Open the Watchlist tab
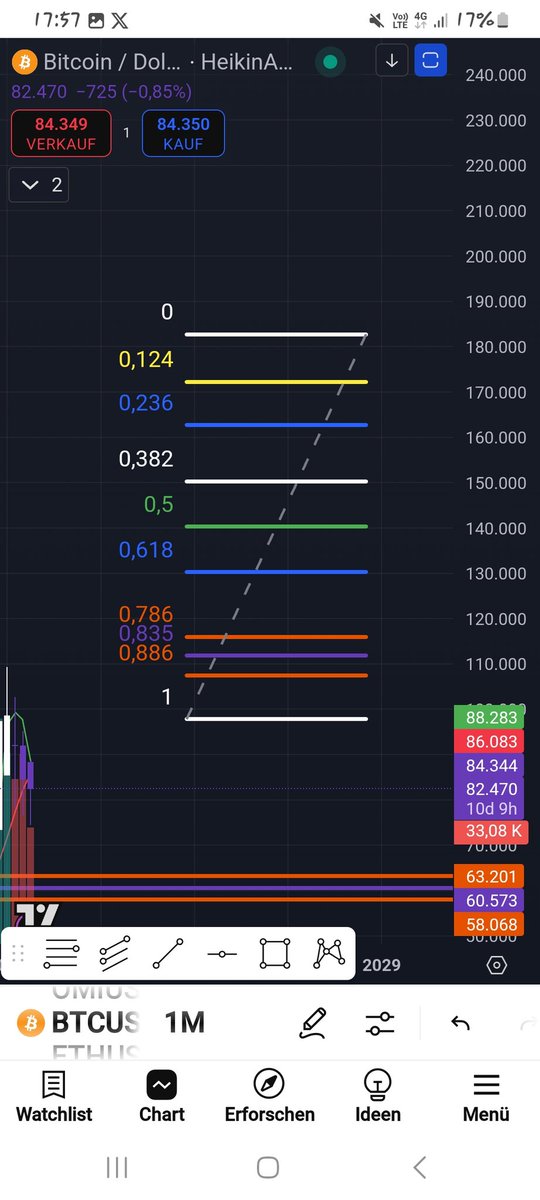Image resolution: width=540 pixels, height=1200 pixels. (54, 1097)
